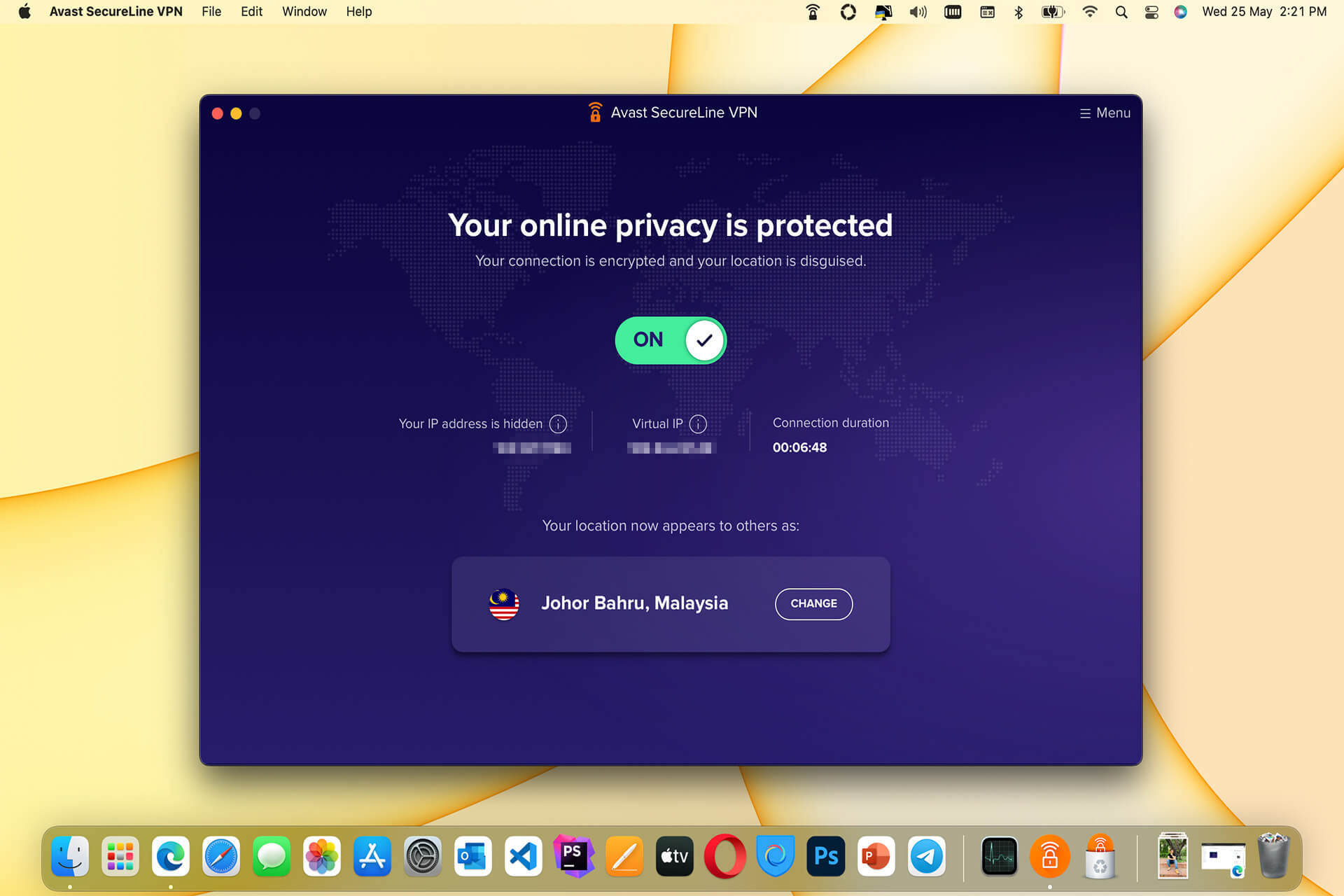This screenshot has height=896, width=1344.
Task: Toggle VPN connection protection off
Action: 671,339
